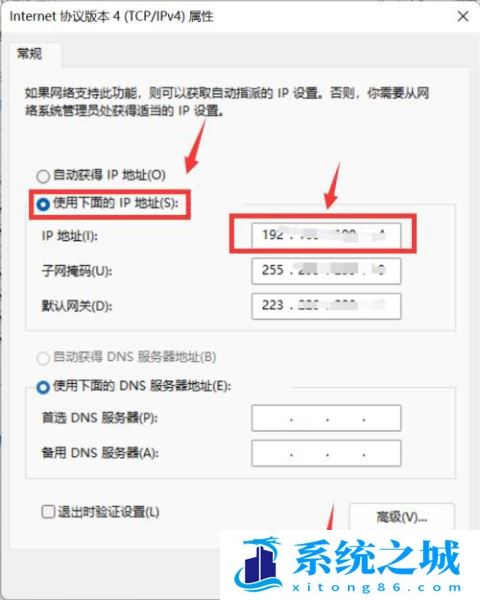Image resolution: width=480 pixels, height=600 pixels.
Task: Click the 192 octet in IP address
Action: pos(272,234)
